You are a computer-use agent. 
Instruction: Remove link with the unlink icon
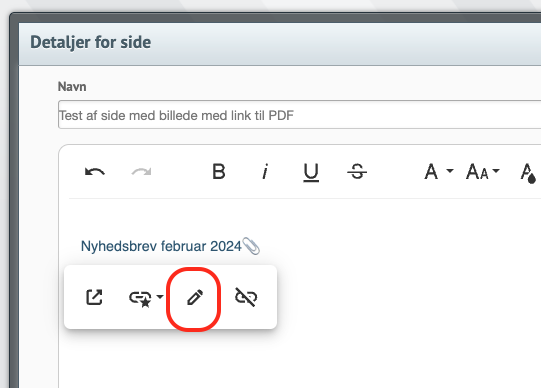tap(246, 297)
